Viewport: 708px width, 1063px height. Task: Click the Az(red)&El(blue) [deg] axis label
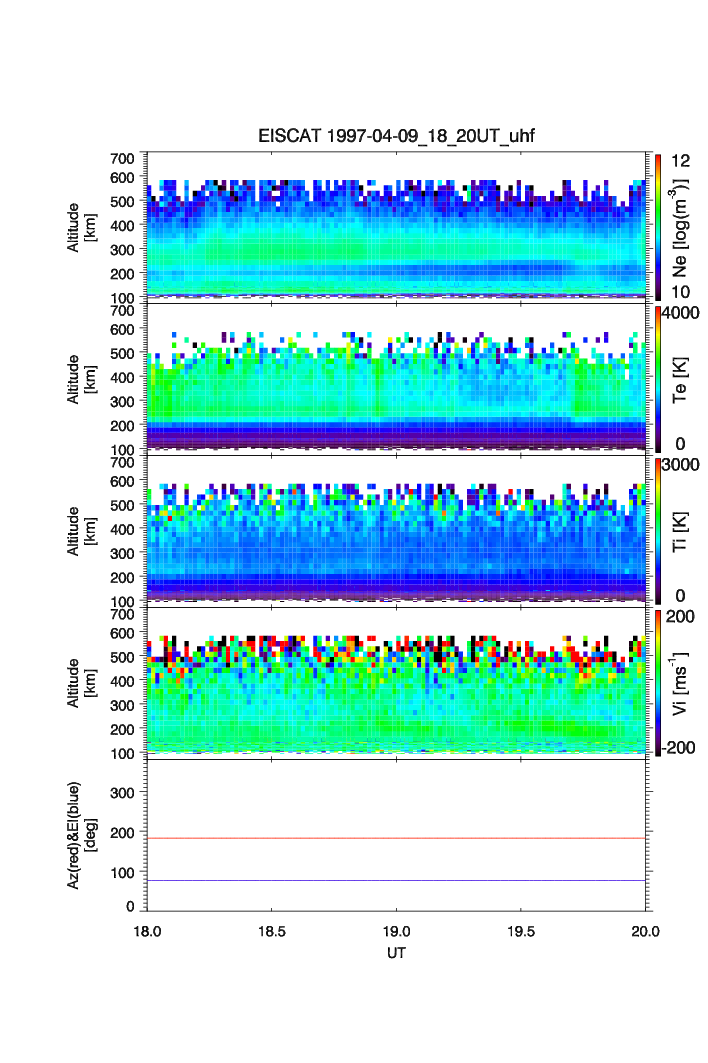click(x=81, y=835)
